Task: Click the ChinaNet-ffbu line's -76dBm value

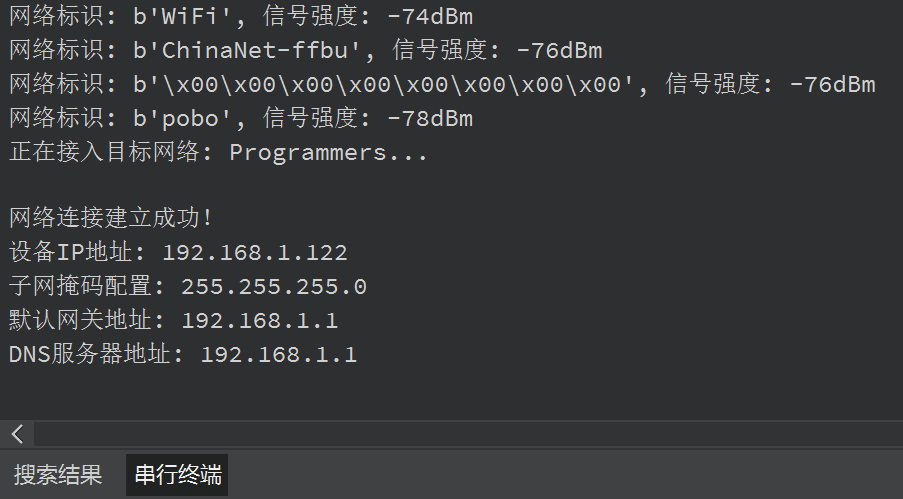Action: pyautogui.click(x=560, y=50)
